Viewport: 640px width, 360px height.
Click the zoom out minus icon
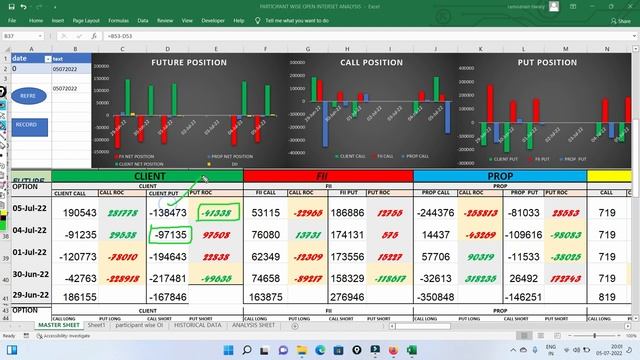570,336
